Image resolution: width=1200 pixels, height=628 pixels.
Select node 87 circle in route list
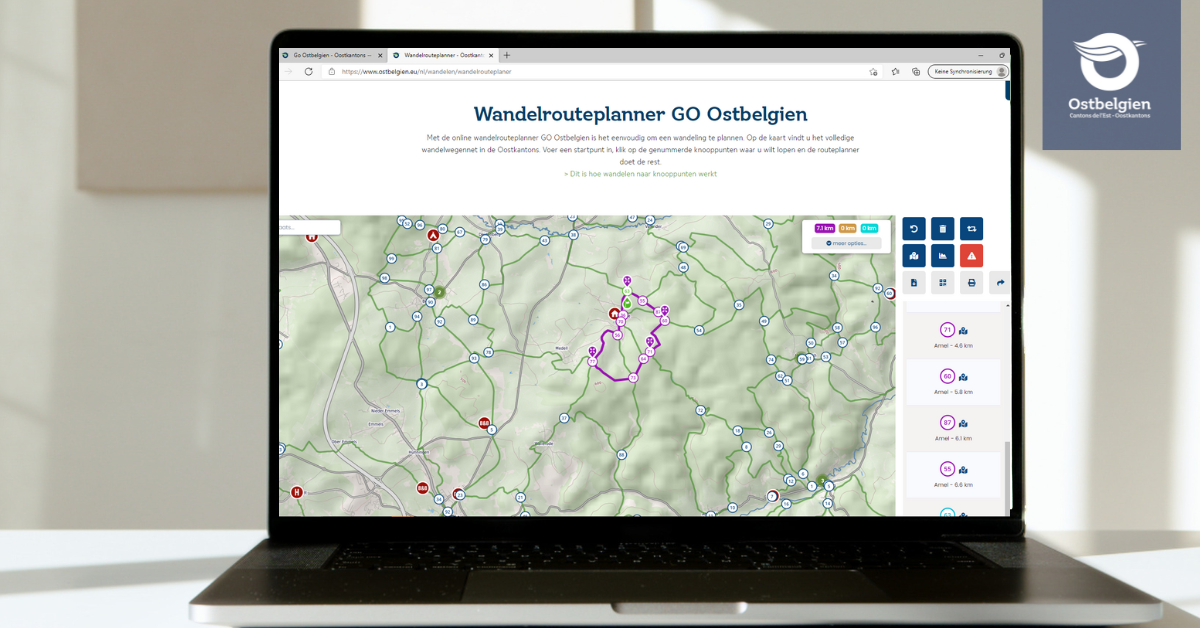point(947,423)
